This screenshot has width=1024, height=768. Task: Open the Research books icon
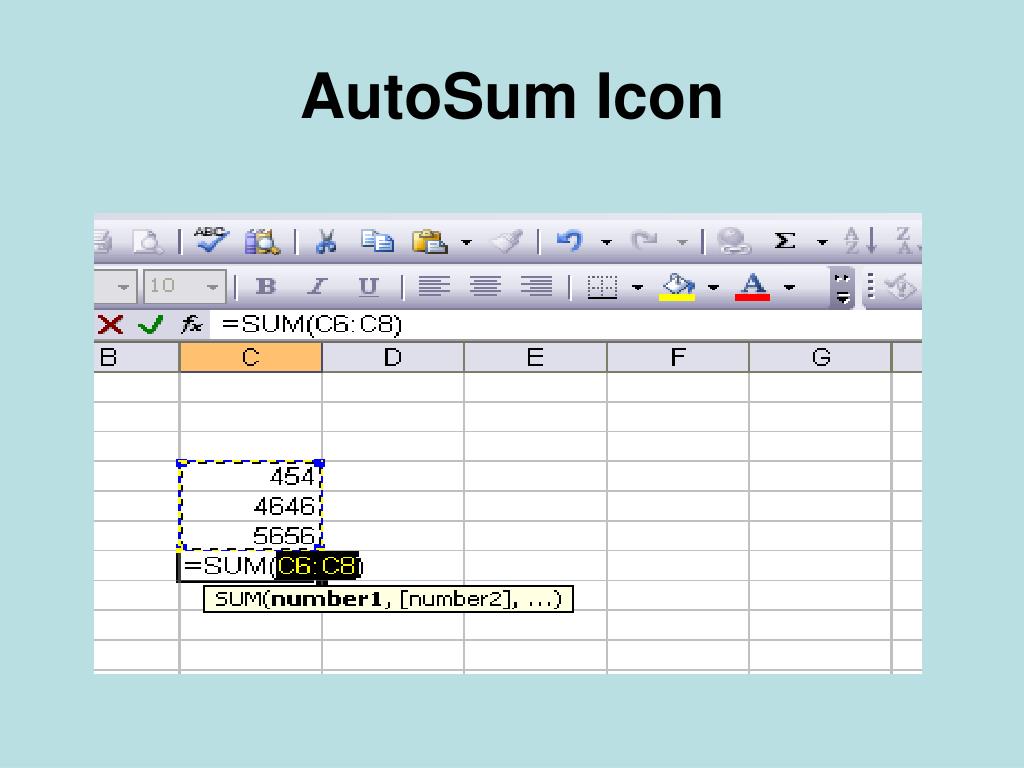(262, 242)
